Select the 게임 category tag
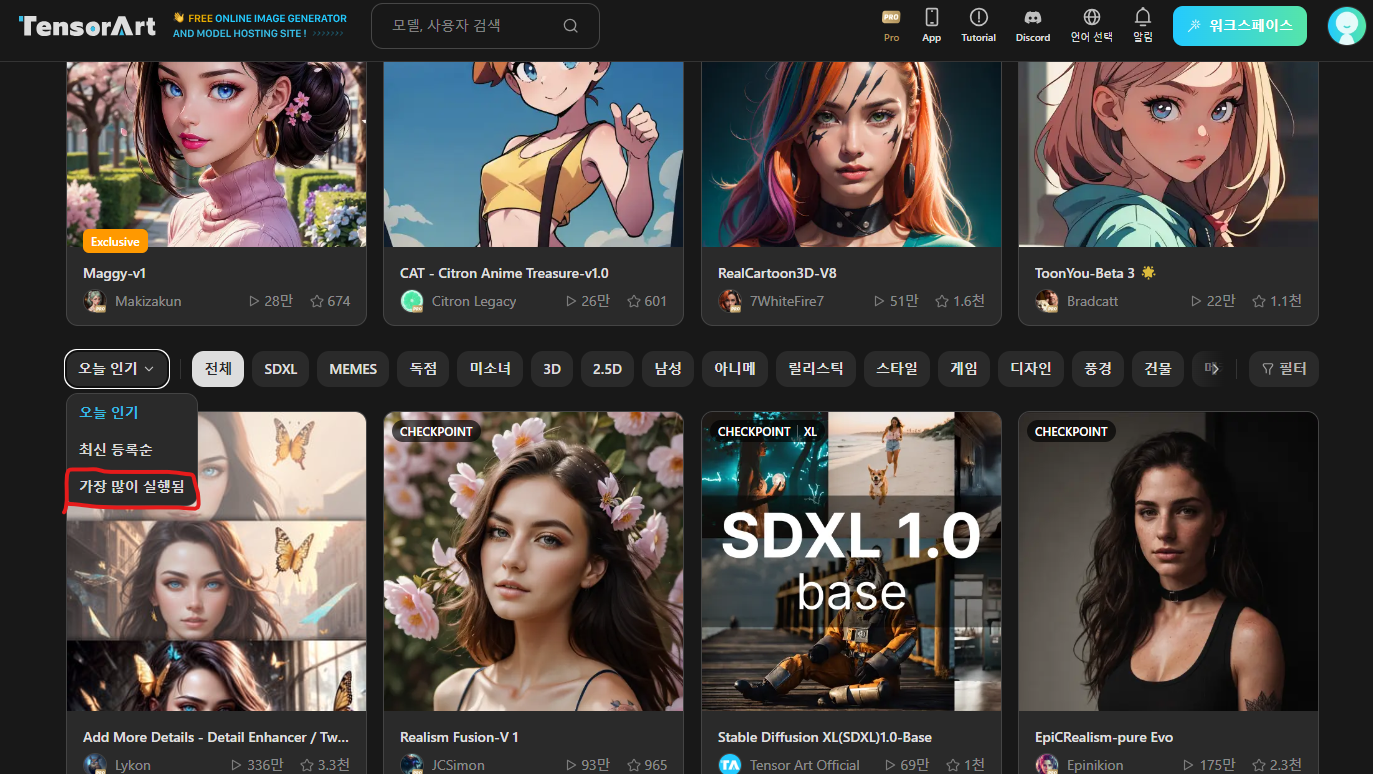The width and height of the screenshot is (1373, 774). [x=964, y=369]
